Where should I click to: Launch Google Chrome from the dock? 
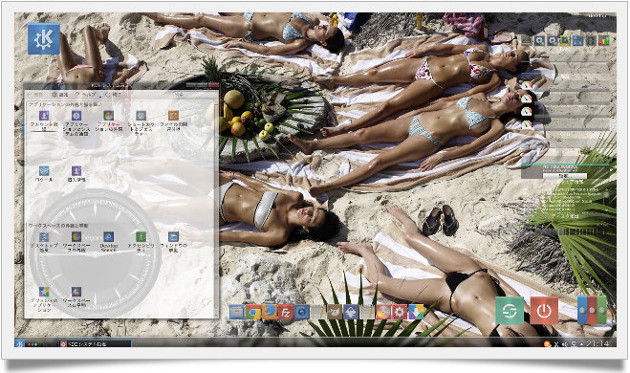click(253, 312)
